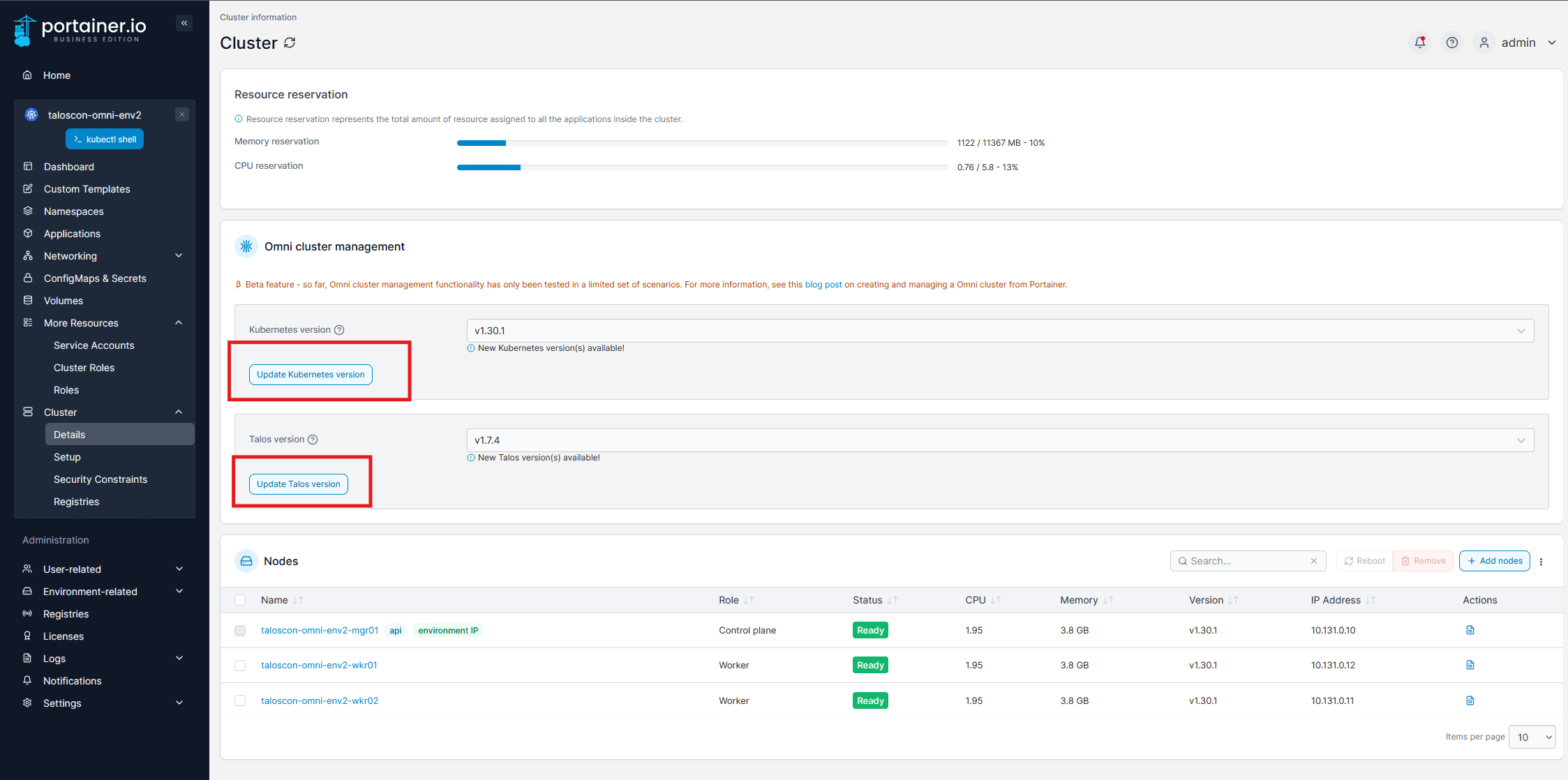The image size is (1568, 780).
Task: Click the Kubernetes icon beside taloscon-omni-env2
Action: point(31,114)
